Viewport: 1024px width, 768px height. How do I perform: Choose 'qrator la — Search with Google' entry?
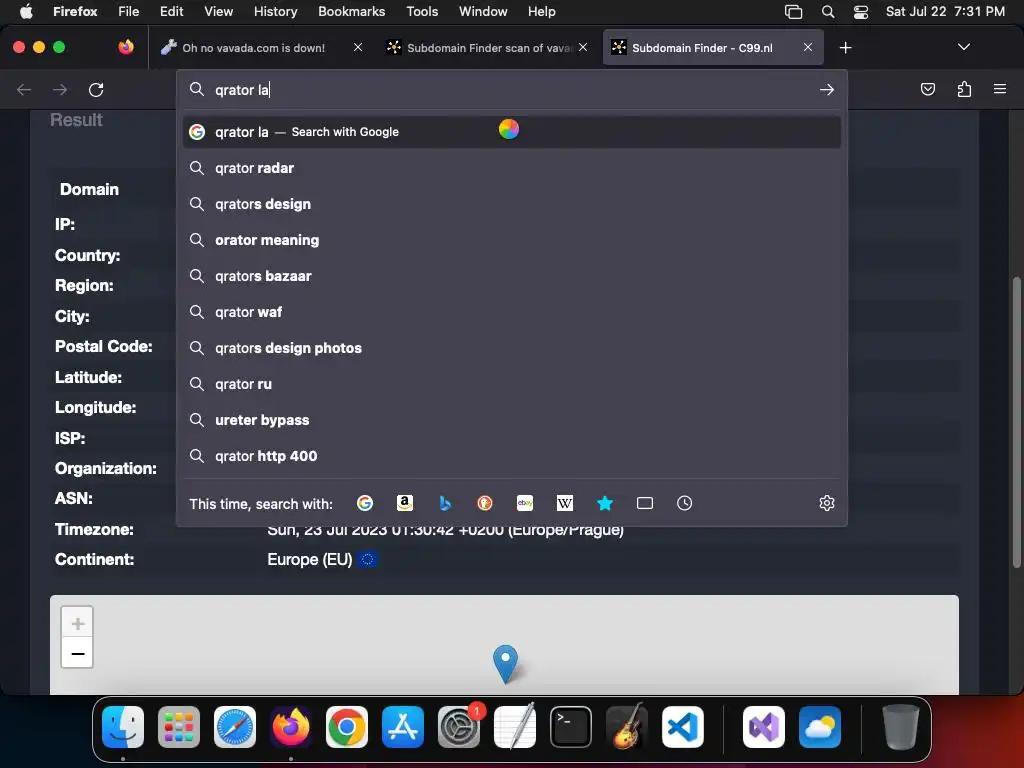tap(511, 132)
